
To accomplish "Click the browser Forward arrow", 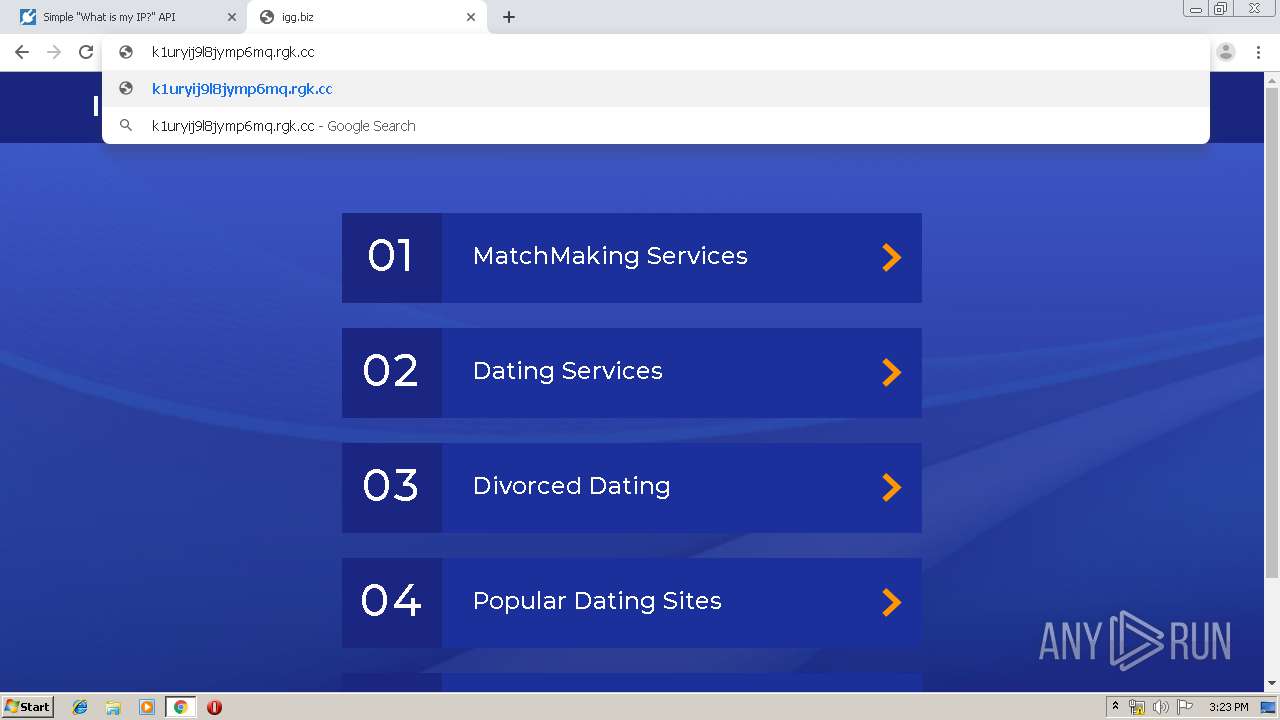I will [54, 52].
